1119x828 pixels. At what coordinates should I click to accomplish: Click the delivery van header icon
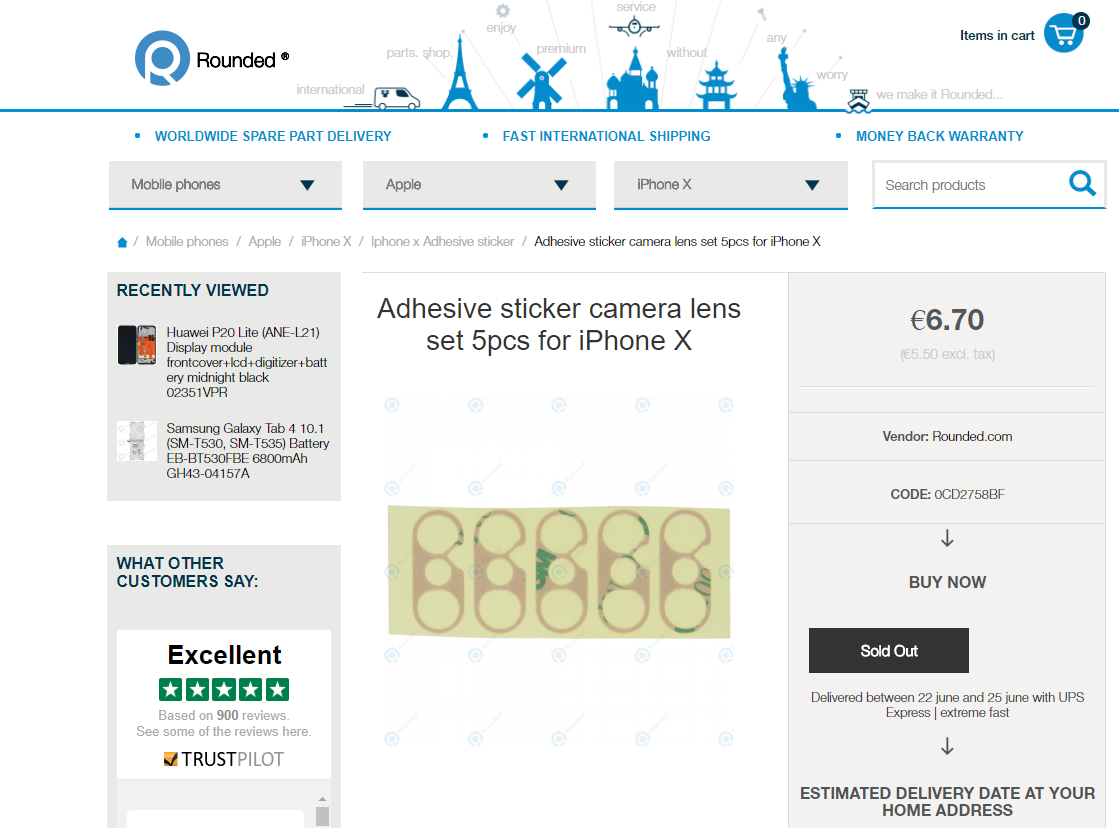coord(397,98)
